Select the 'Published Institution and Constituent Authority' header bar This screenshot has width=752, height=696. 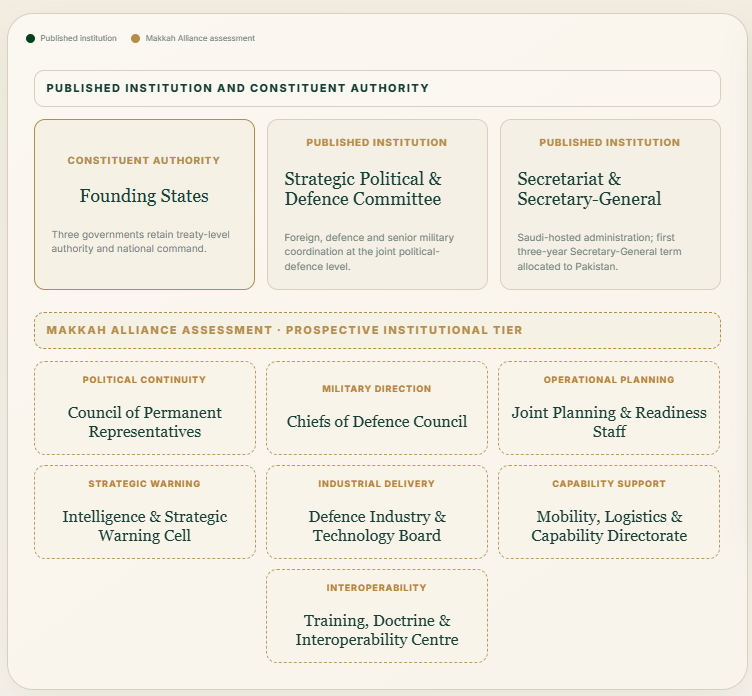coord(377,89)
